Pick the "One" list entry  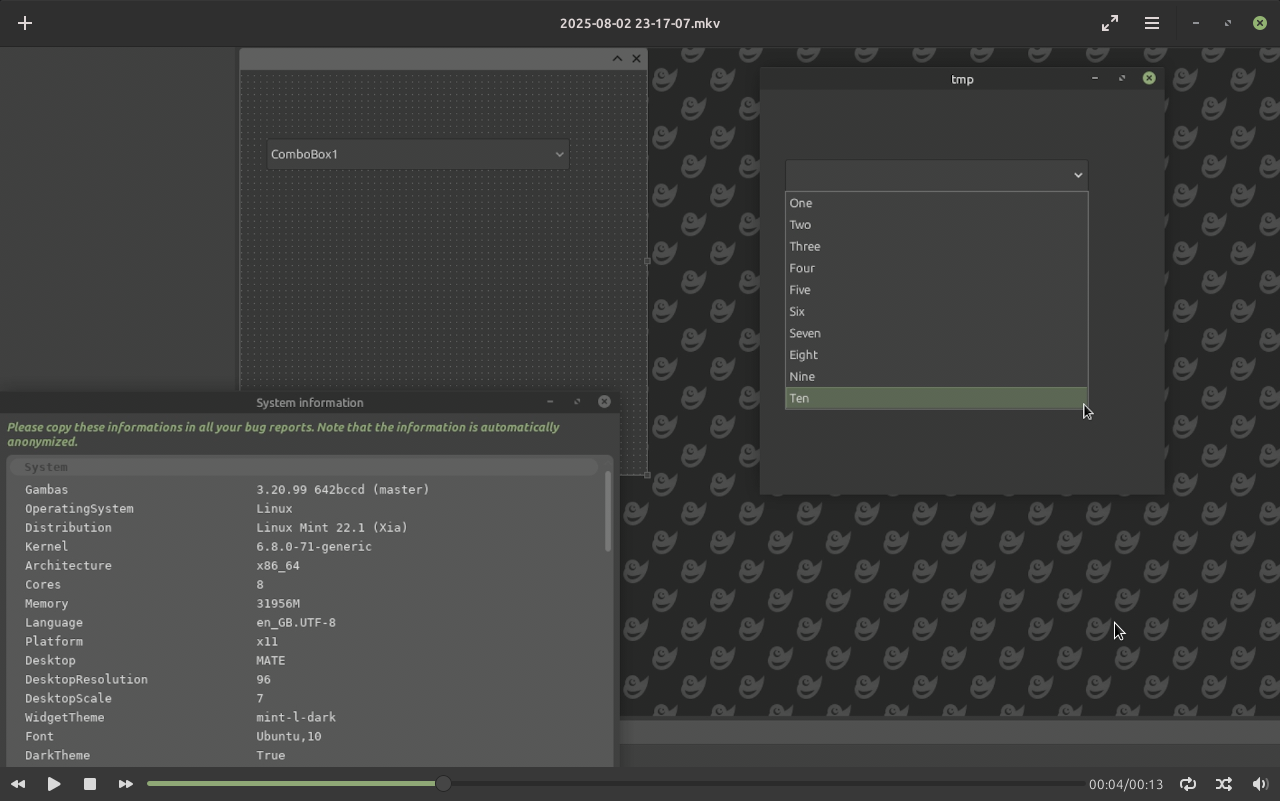[x=935, y=203]
